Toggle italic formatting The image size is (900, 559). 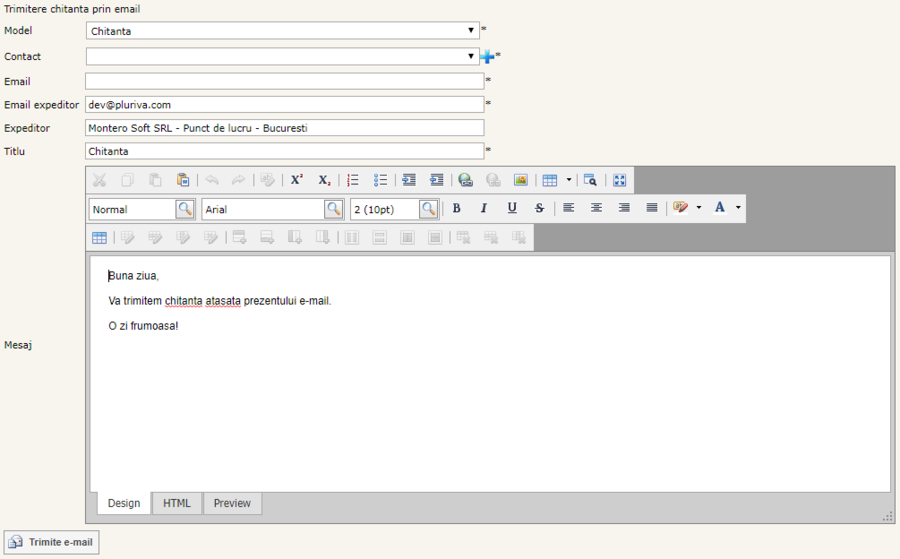pos(484,208)
